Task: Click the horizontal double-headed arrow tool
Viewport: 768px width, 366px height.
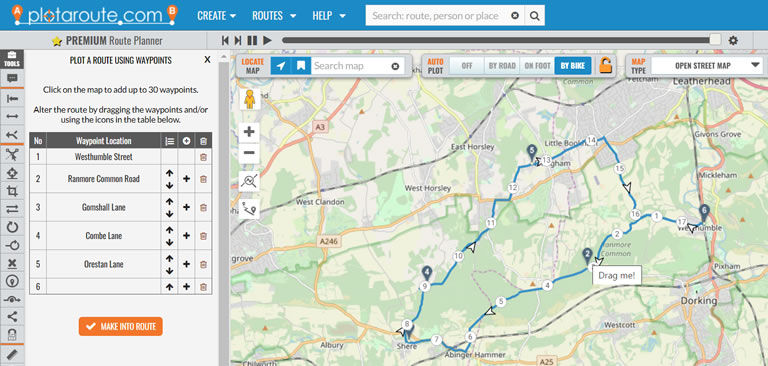Action: pyautogui.click(x=12, y=116)
